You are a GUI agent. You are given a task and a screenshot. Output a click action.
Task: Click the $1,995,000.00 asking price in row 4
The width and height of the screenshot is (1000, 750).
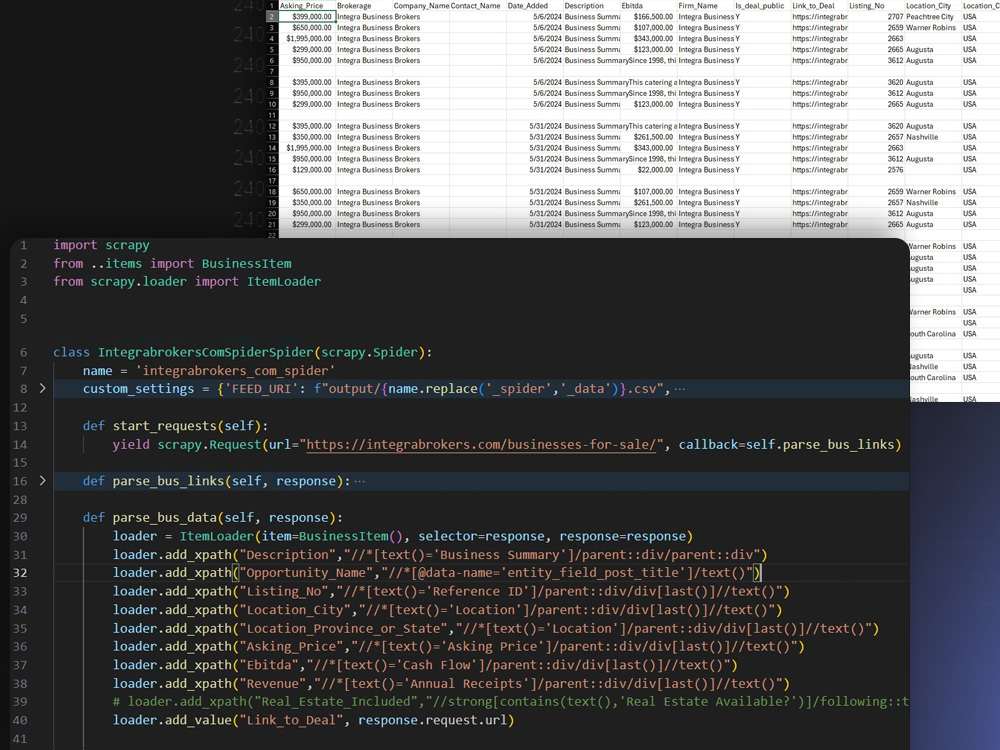tap(307, 38)
